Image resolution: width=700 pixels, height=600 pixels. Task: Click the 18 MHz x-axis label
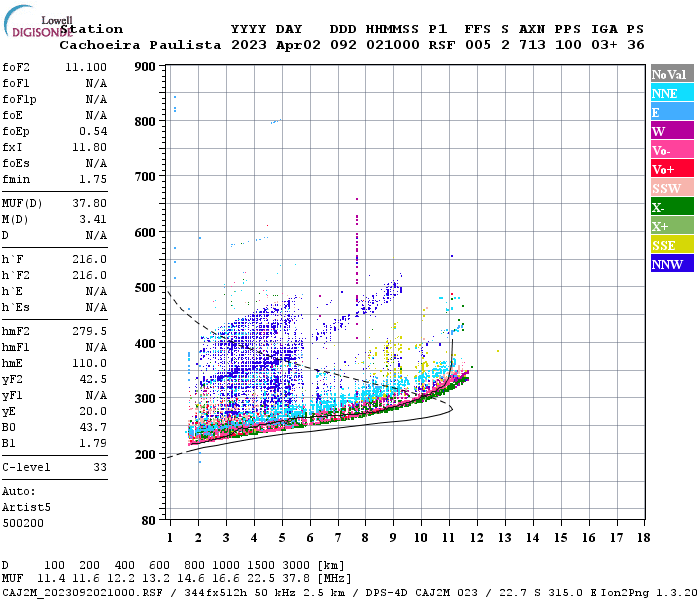point(643,538)
